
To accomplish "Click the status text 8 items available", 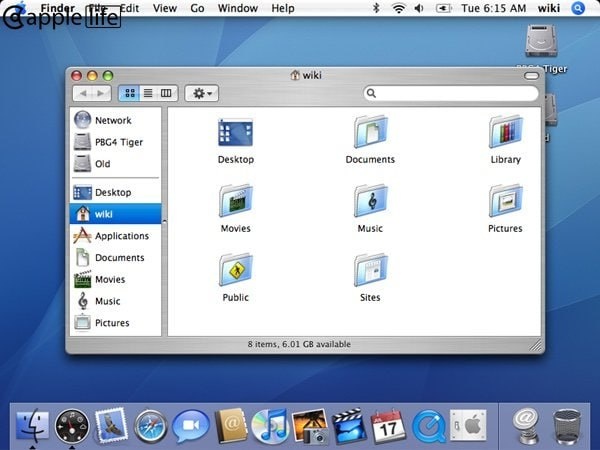I will 299,344.
